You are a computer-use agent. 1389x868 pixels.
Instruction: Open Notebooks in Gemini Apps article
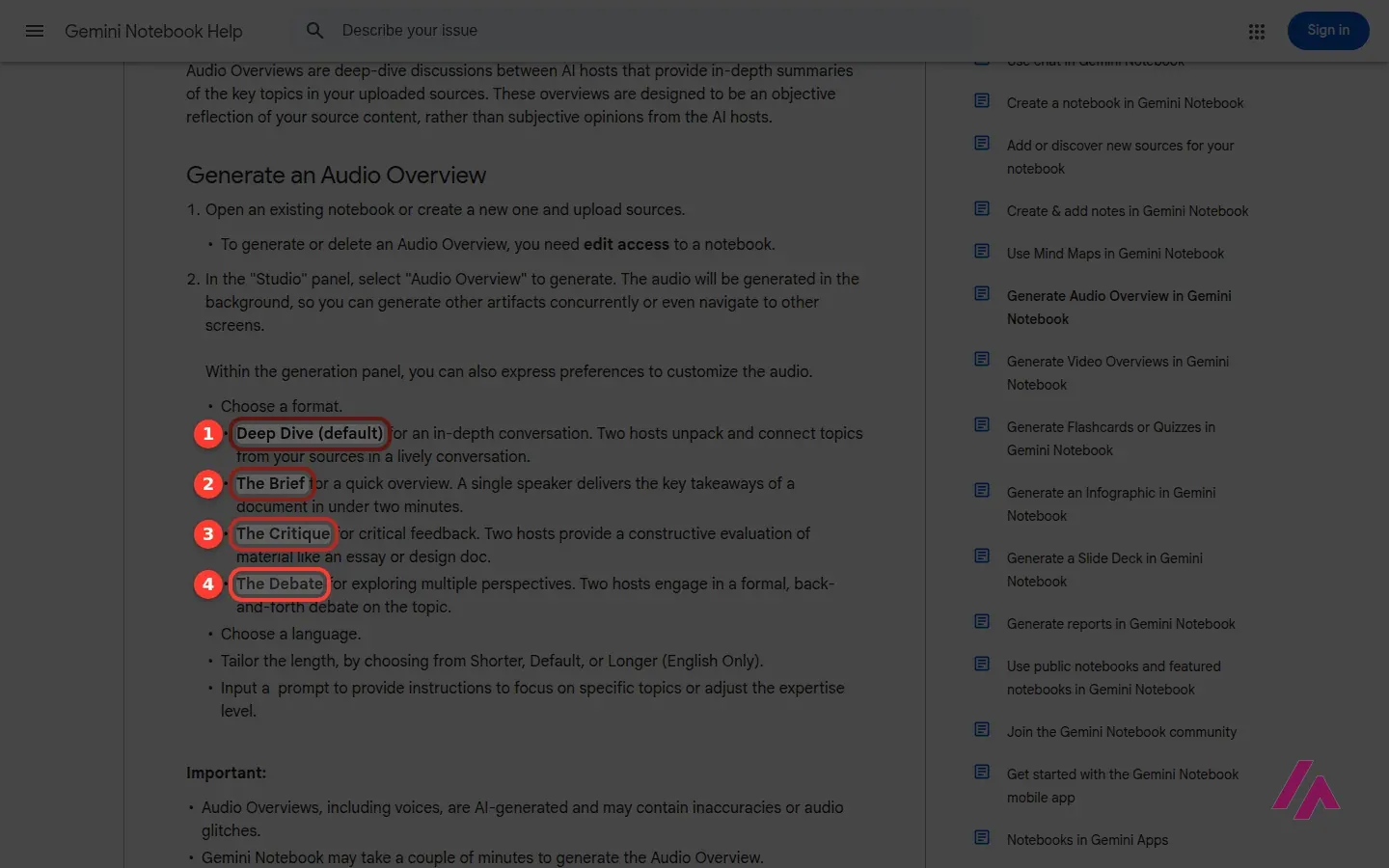[x=1087, y=840]
